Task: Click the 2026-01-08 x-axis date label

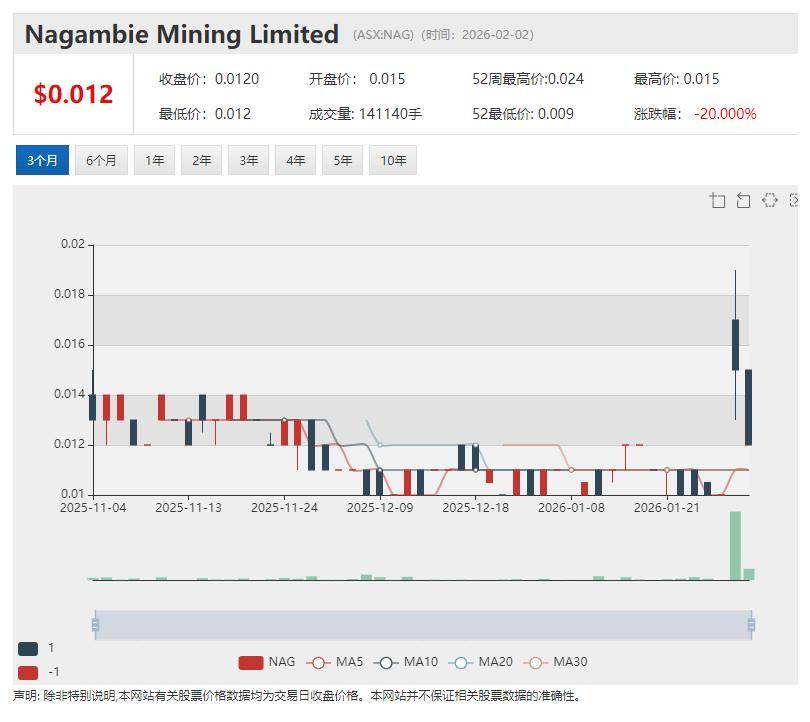Action: [571, 508]
